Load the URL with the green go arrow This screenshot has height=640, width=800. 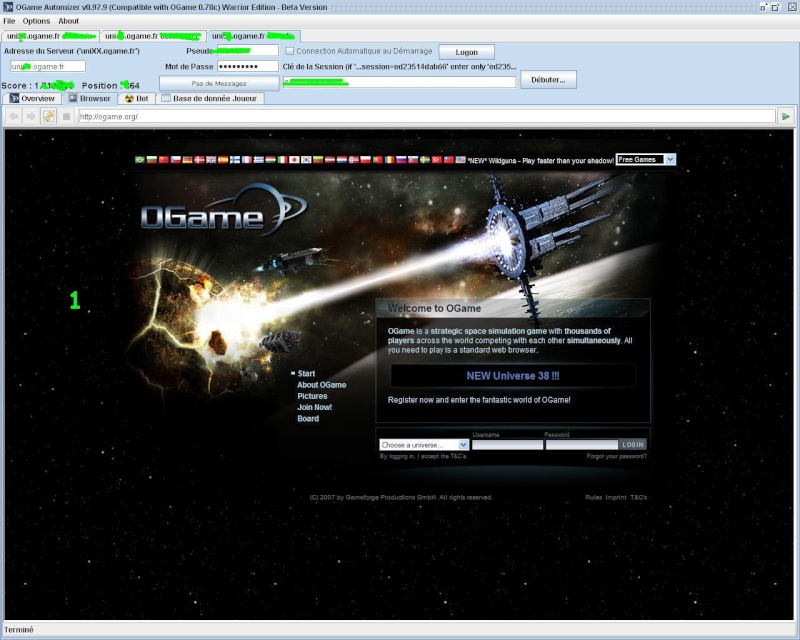point(786,116)
